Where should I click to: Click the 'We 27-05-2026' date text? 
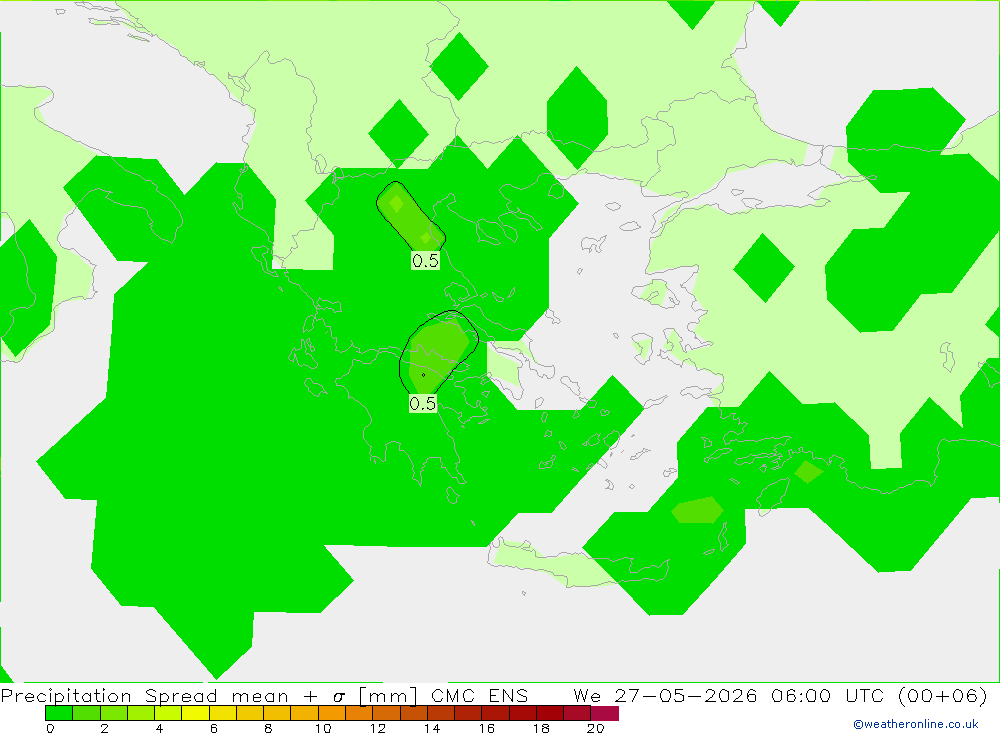(665, 695)
